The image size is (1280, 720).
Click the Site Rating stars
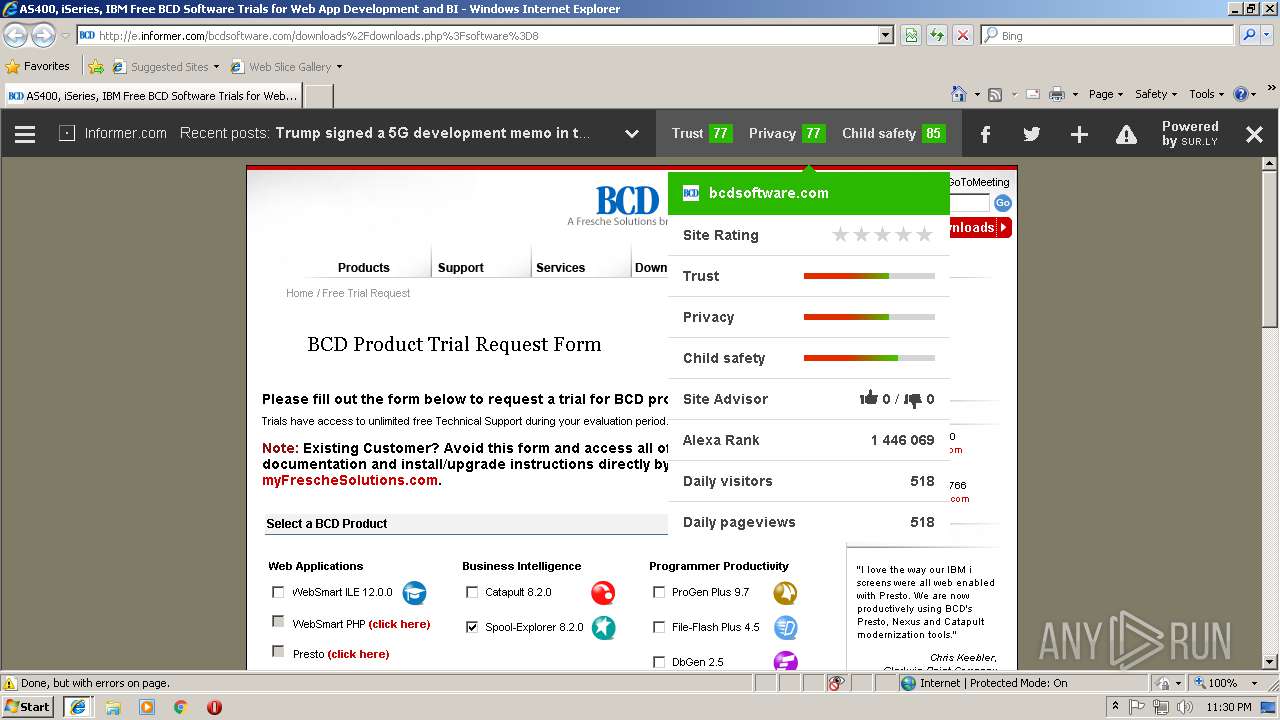pyautogui.click(x=882, y=235)
